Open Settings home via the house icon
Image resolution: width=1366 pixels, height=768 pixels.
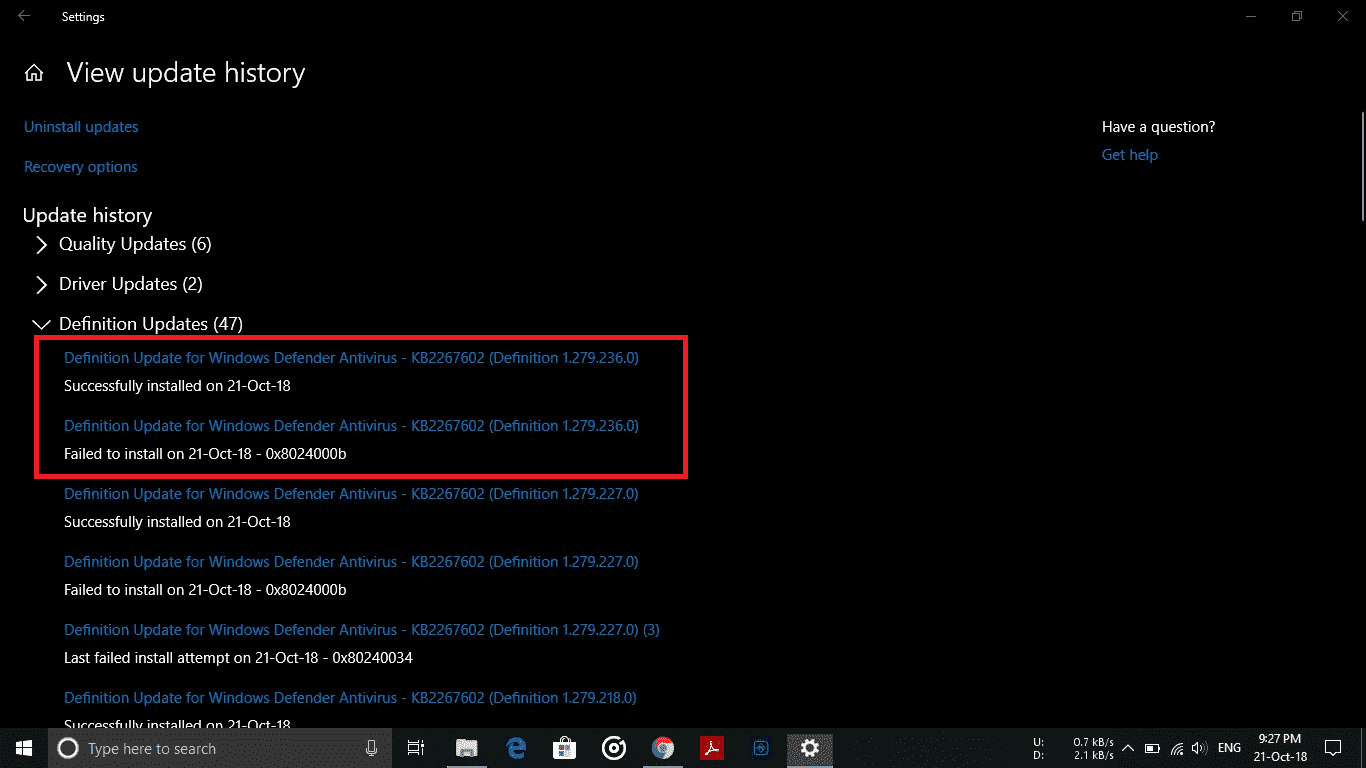click(34, 73)
